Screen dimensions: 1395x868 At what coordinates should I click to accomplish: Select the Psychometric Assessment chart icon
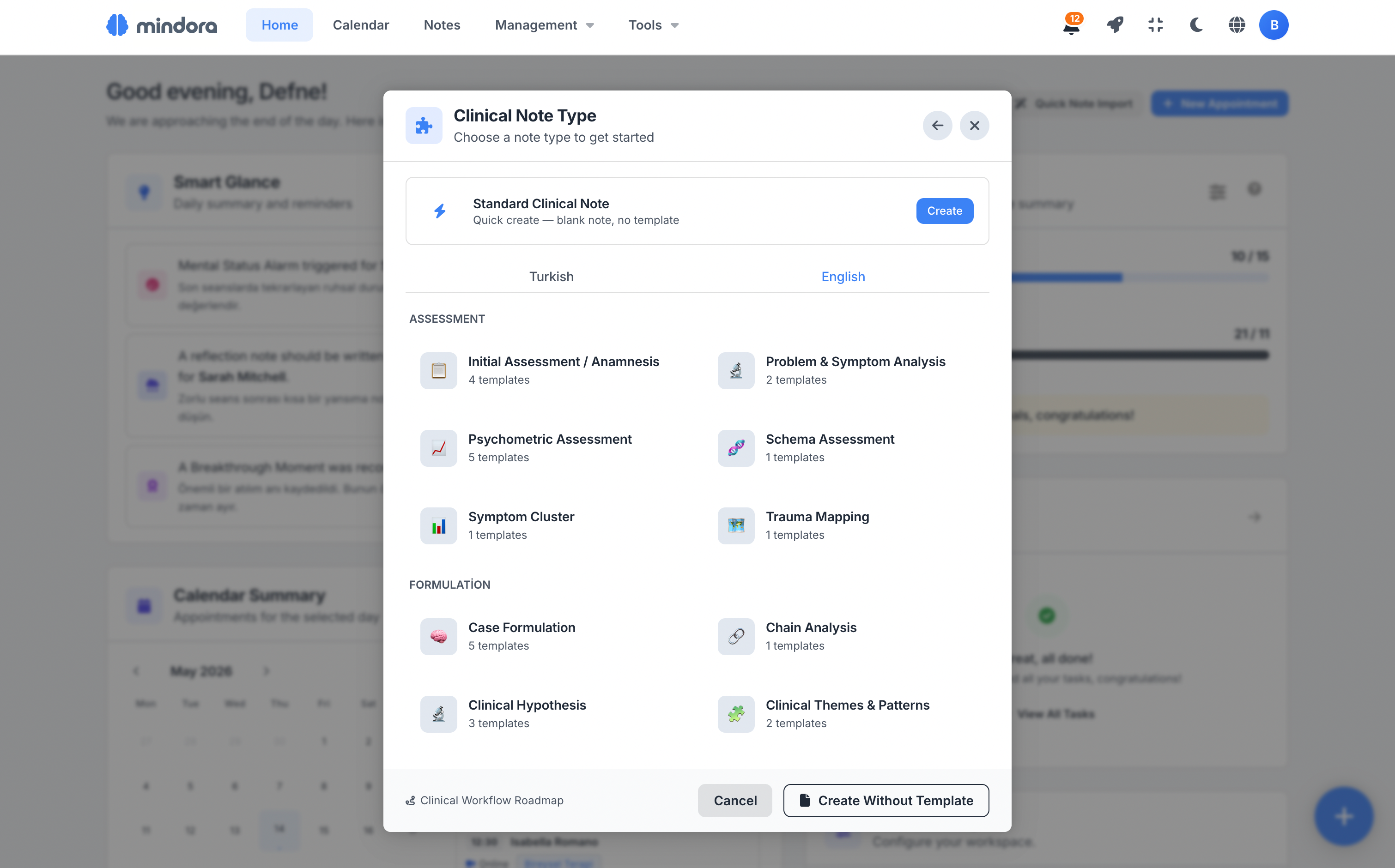438,448
